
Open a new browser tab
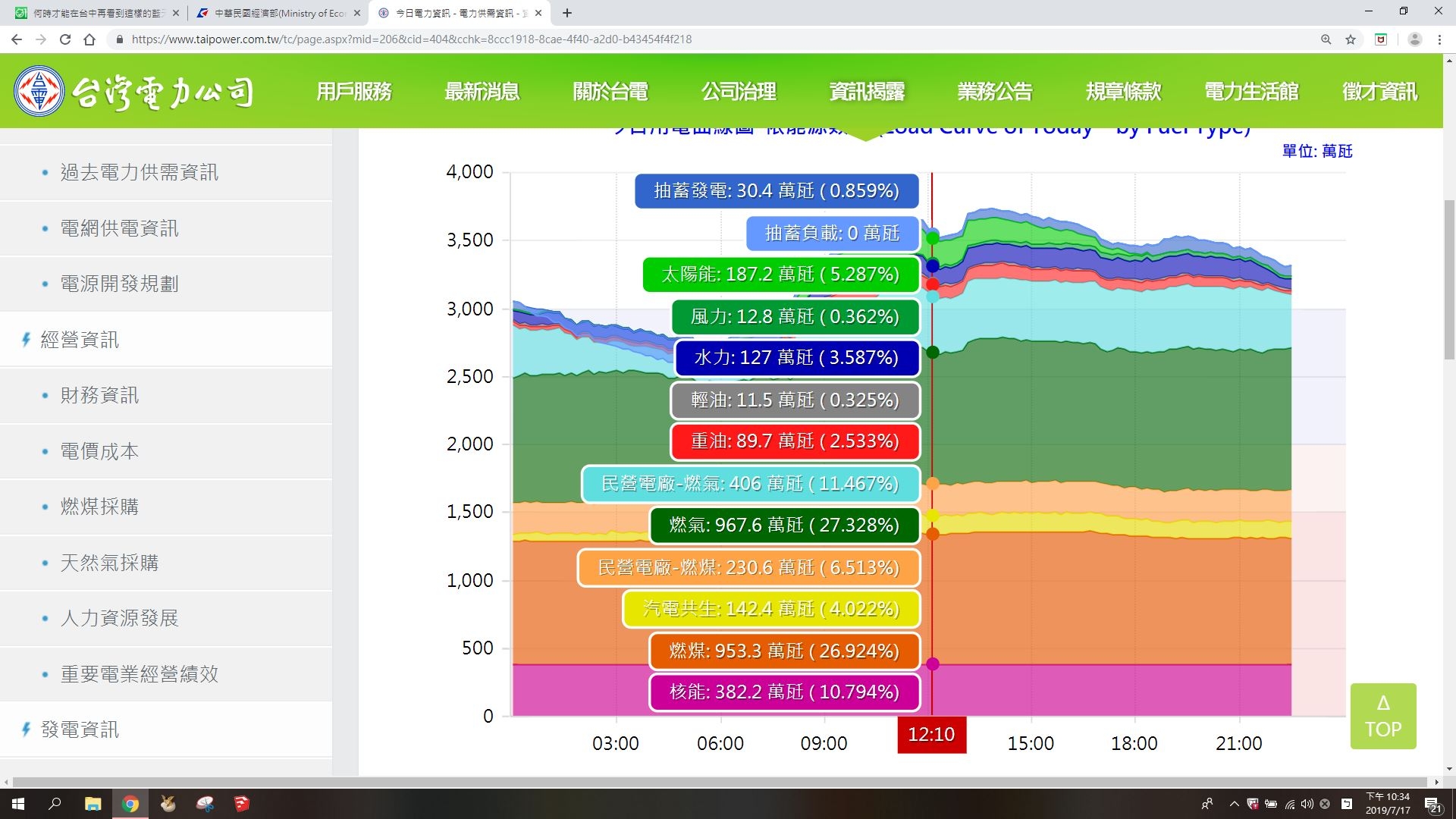pyautogui.click(x=567, y=13)
